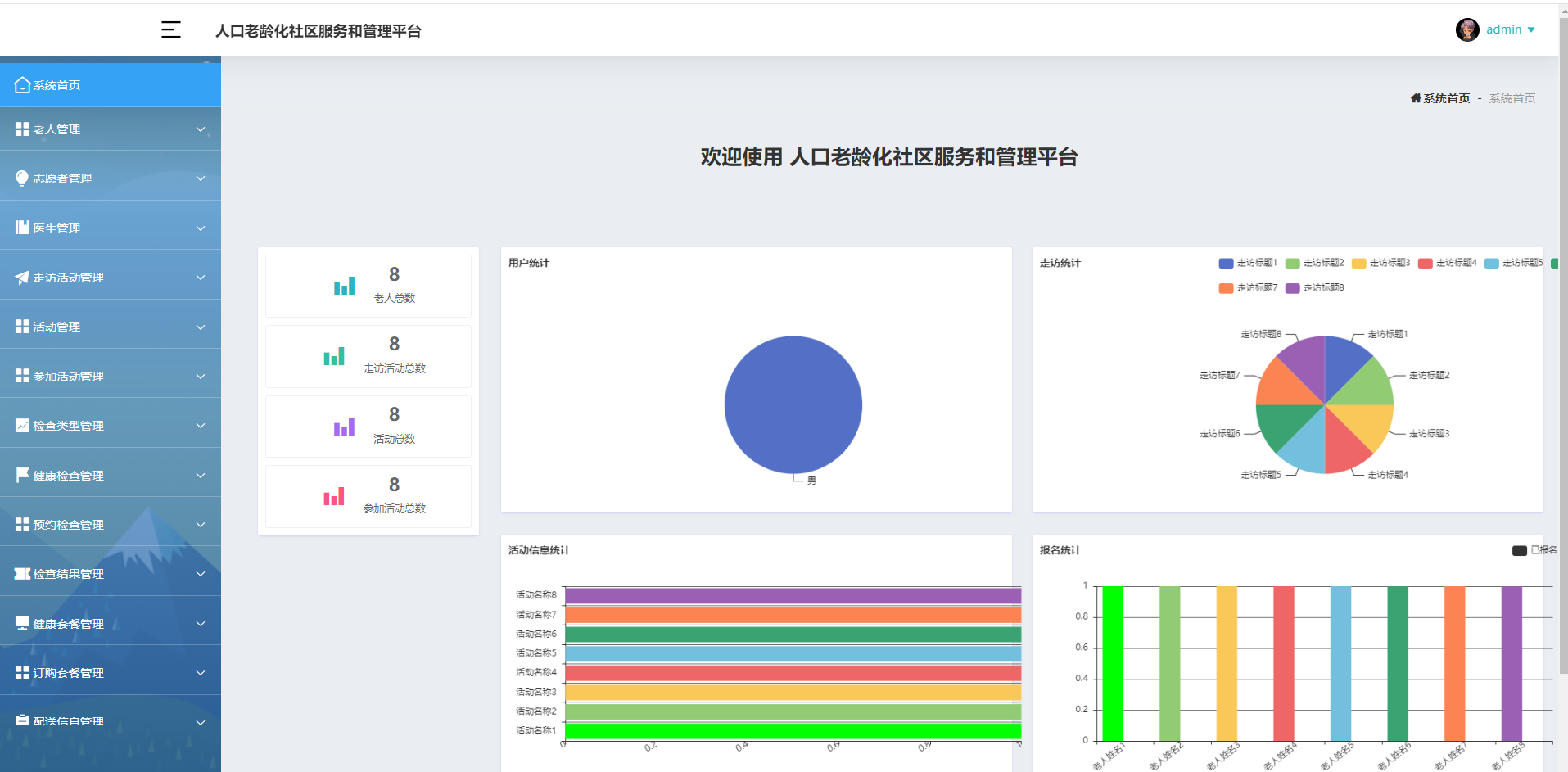The width and height of the screenshot is (1568, 772).
Task: Expand 健康检查管理 with its chevron
Action: (x=201, y=475)
